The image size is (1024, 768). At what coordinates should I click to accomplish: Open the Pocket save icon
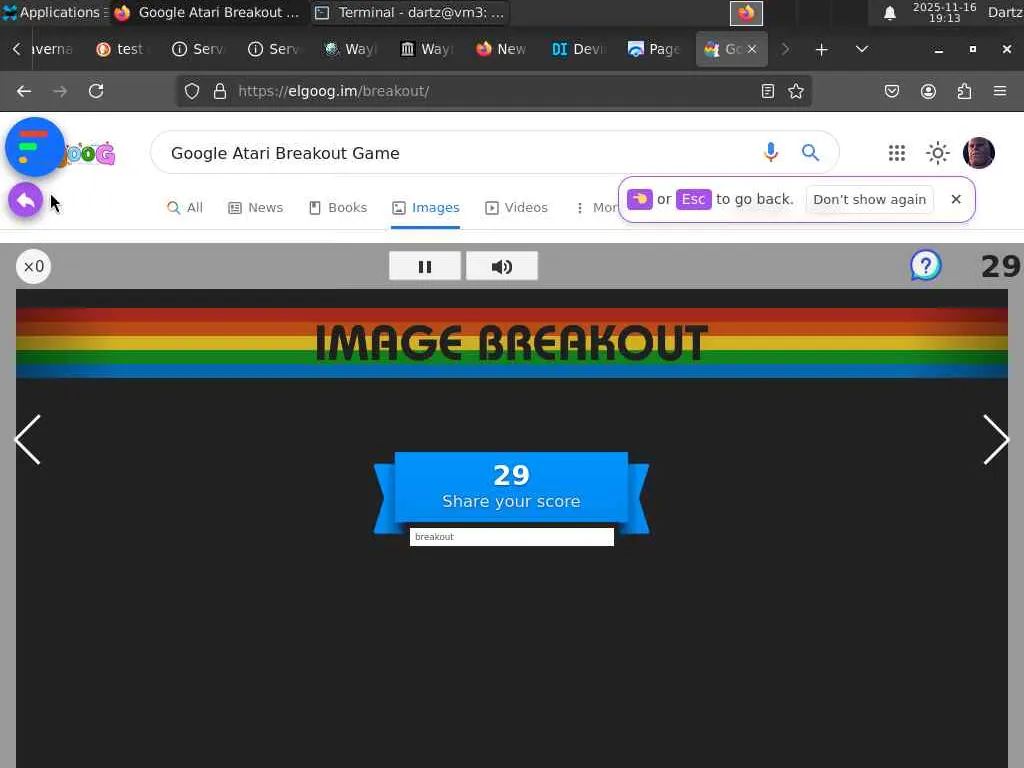pyautogui.click(x=891, y=91)
